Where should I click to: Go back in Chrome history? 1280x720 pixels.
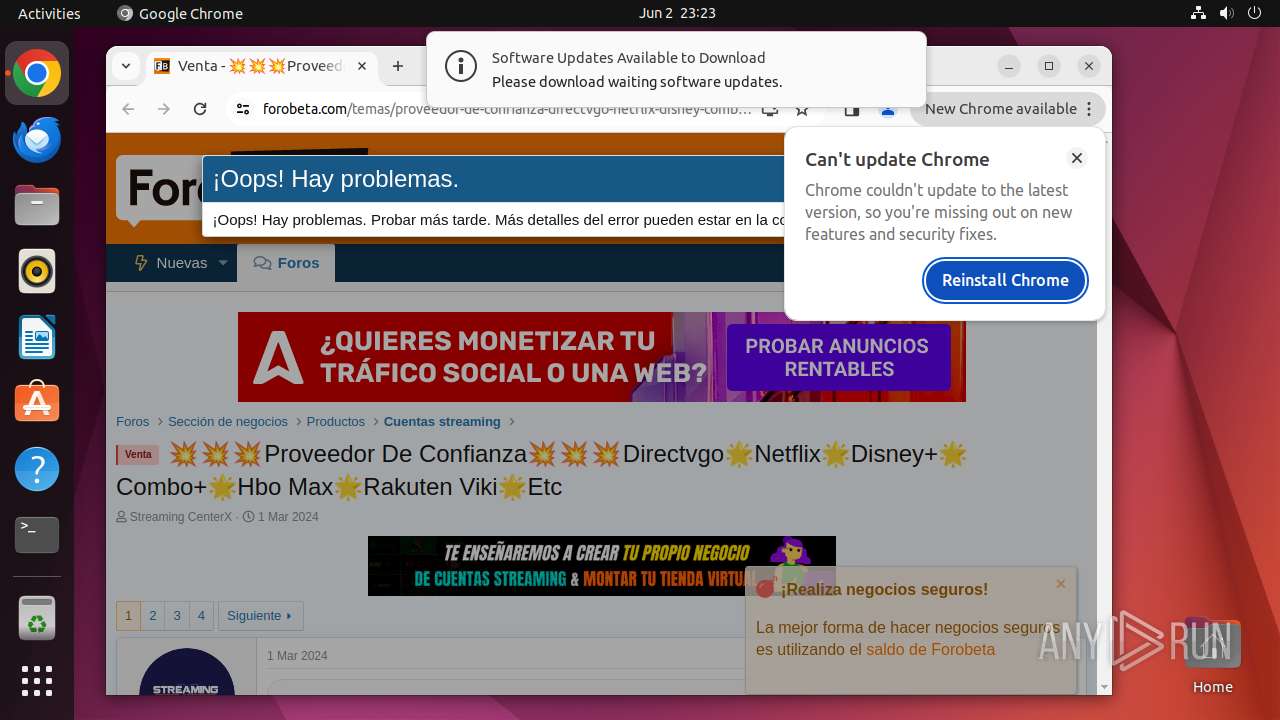tap(128, 109)
